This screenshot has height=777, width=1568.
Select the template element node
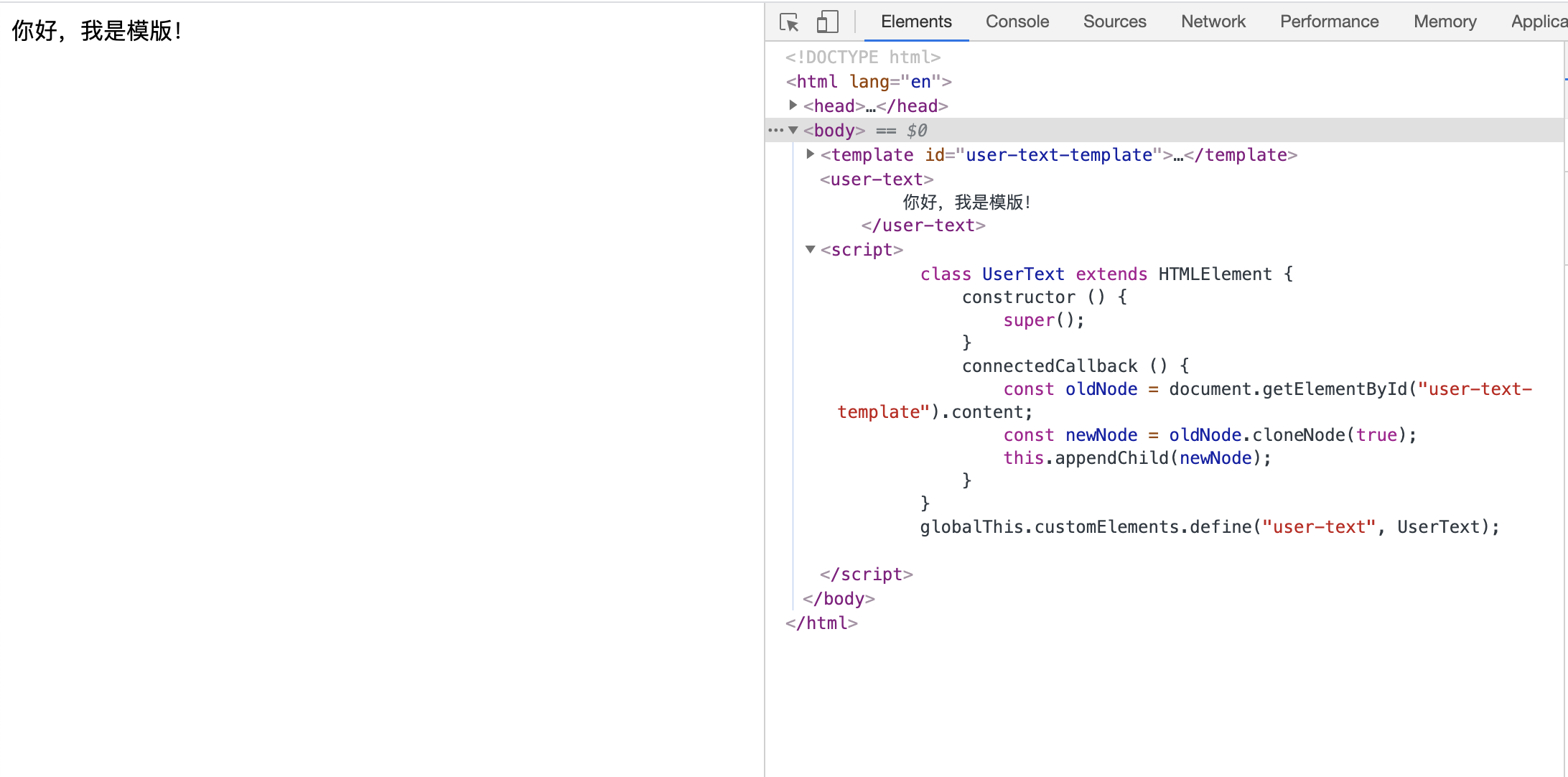pos(869,154)
